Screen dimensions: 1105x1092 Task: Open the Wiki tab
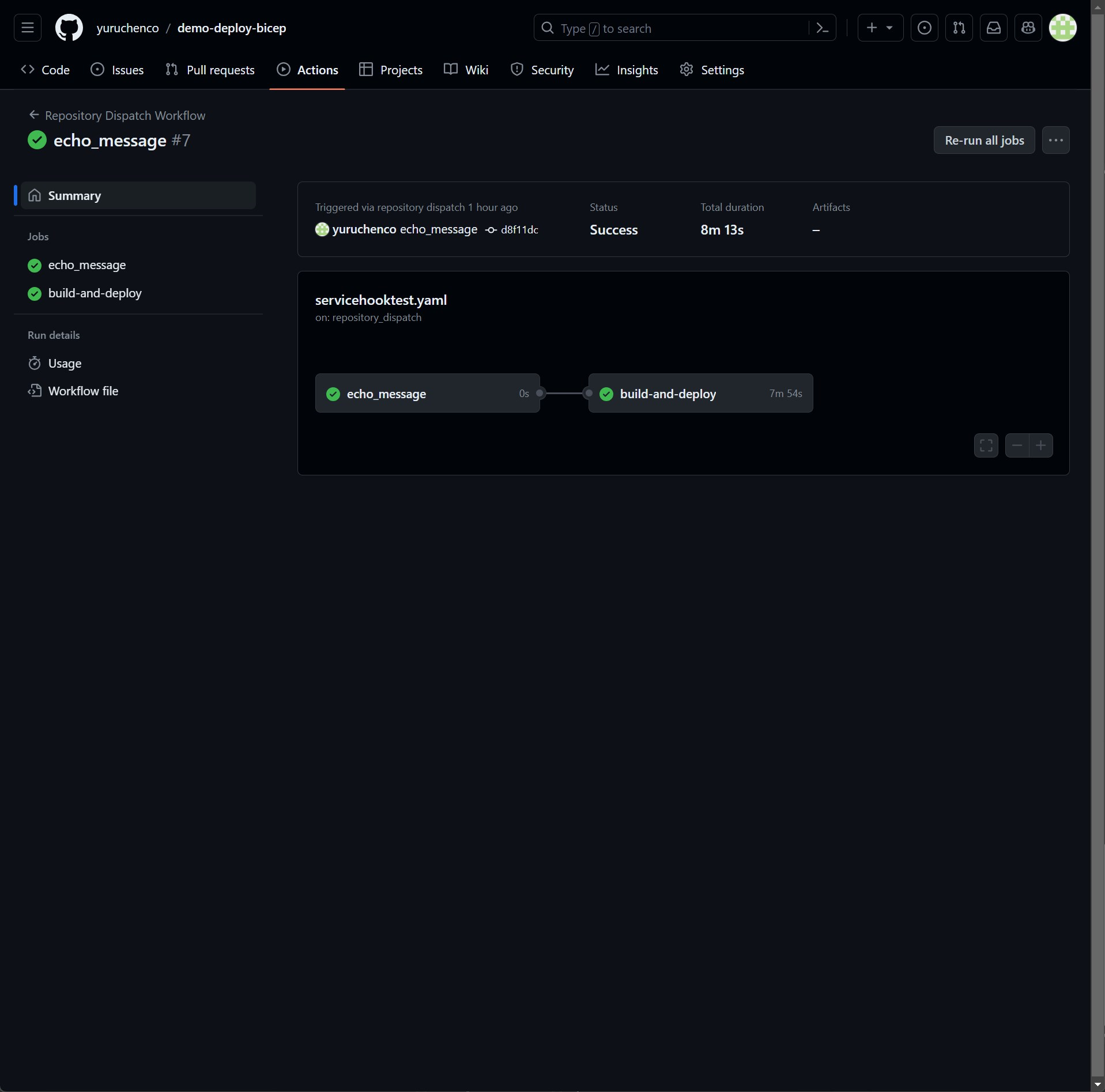[466, 70]
